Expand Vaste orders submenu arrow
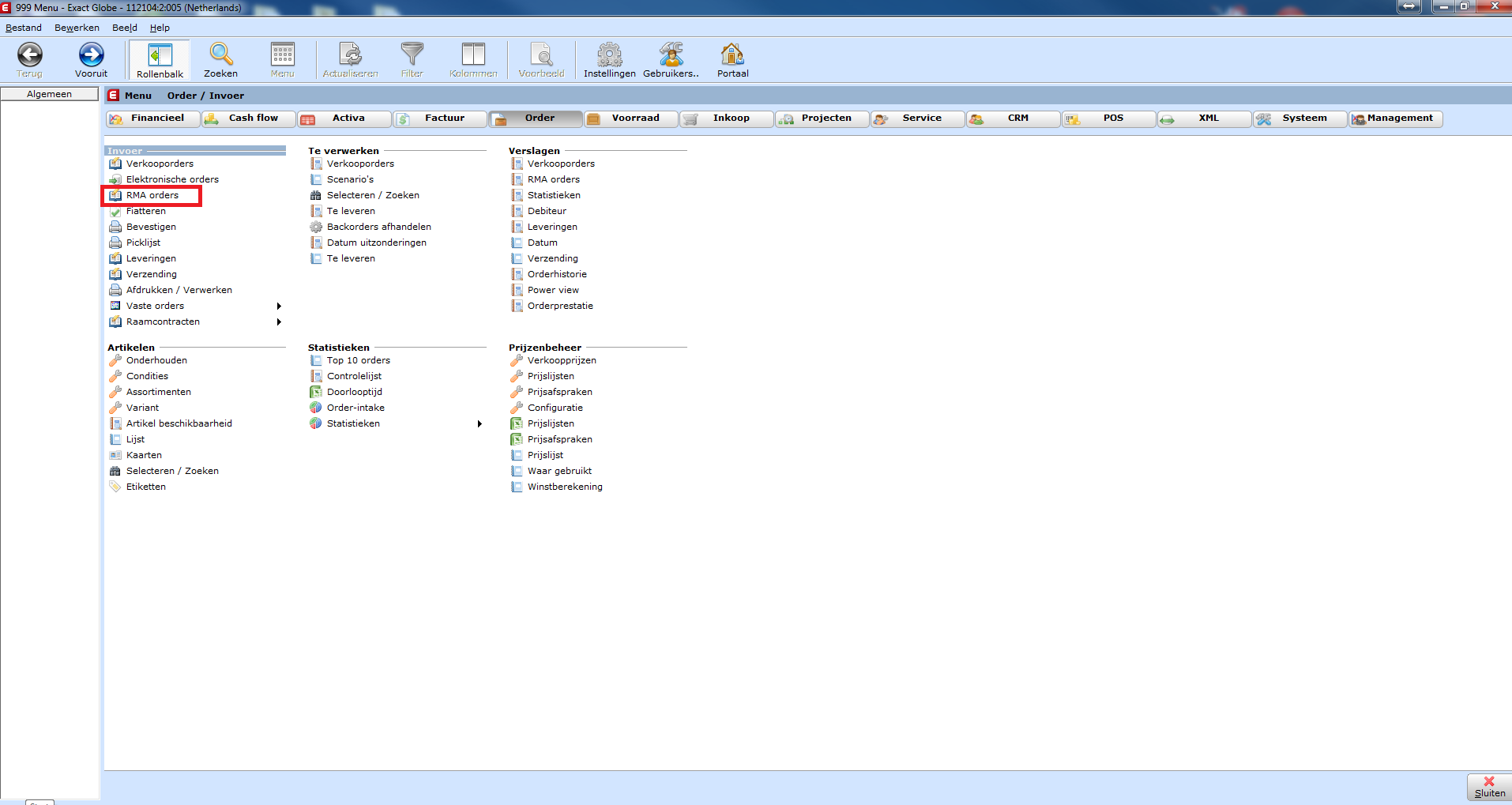 [x=279, y=306]
